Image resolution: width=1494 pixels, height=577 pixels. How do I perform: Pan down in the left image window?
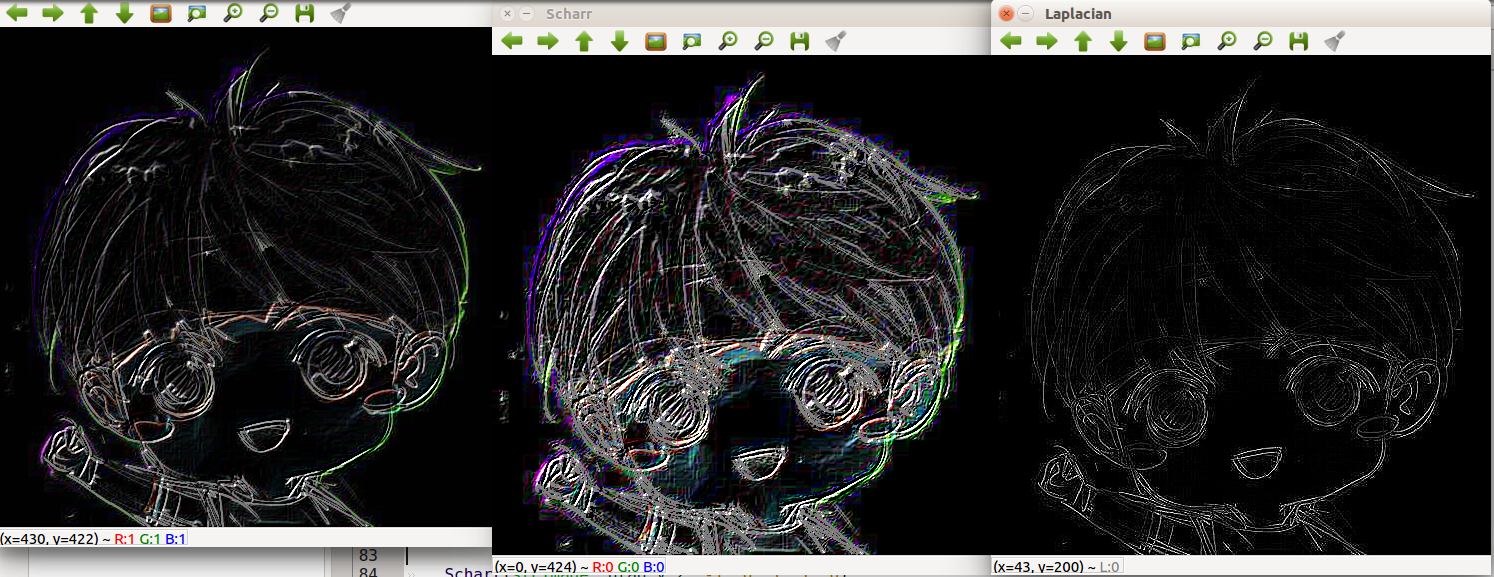(x=124, y=13)
